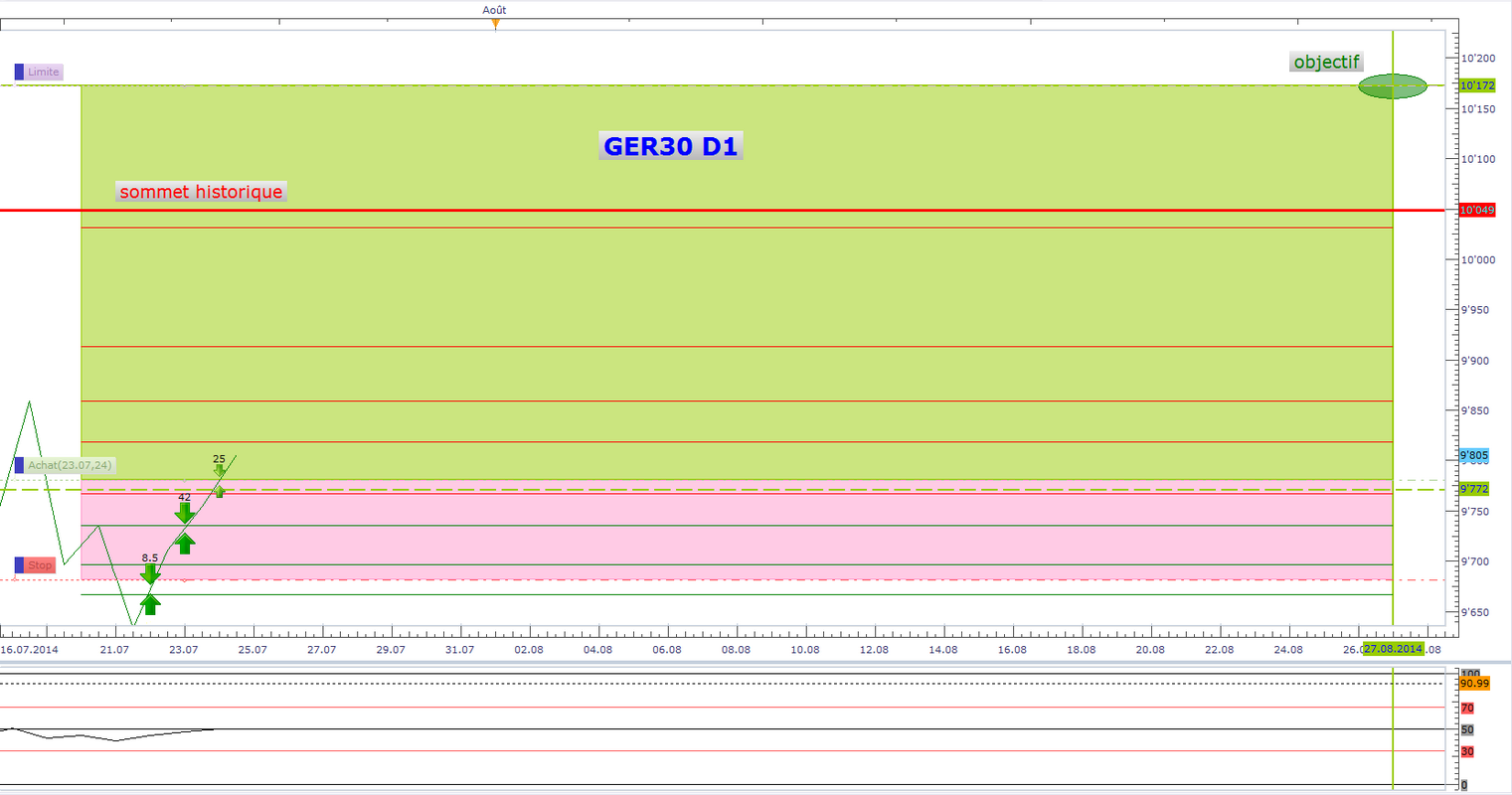
Task: Select the objectif text annotation
Action: 1326,62
